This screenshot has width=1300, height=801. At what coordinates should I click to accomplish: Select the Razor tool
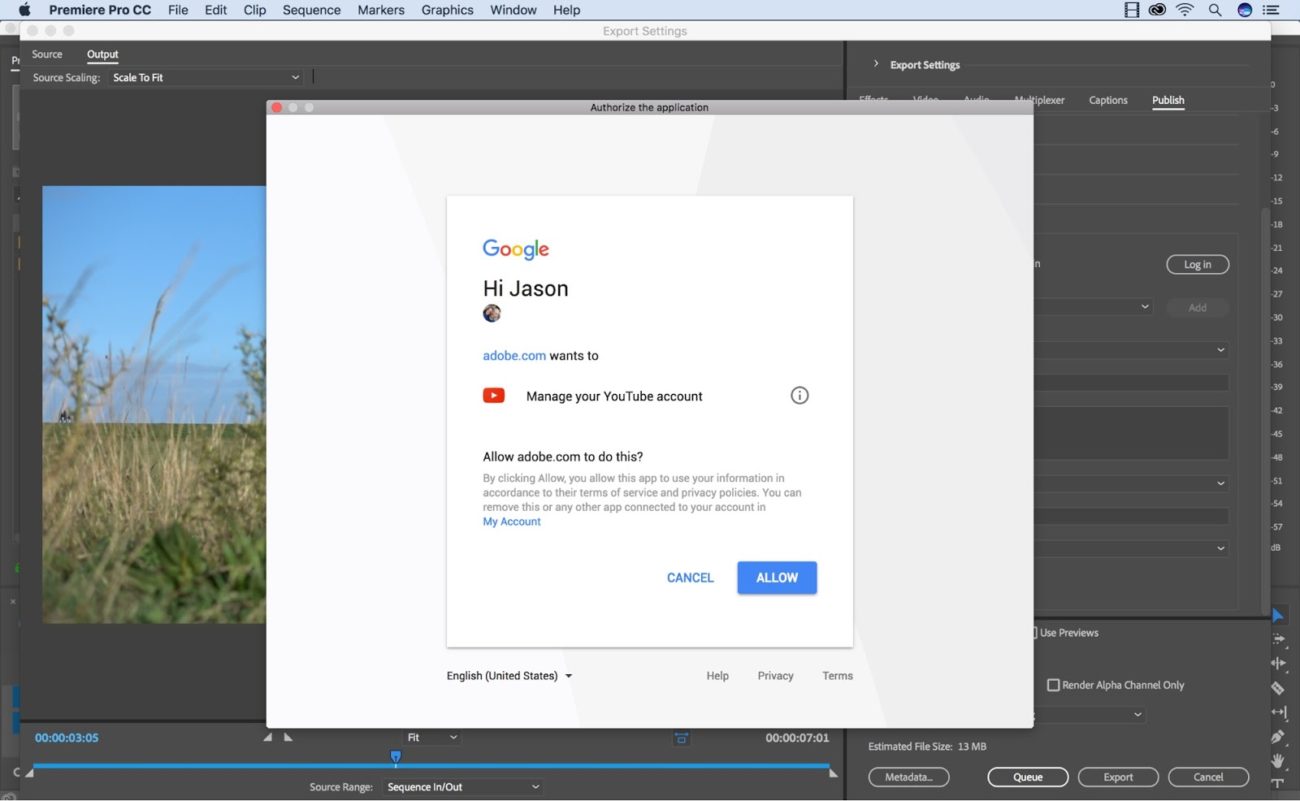pyautogui.click(x=1278, y=687)
